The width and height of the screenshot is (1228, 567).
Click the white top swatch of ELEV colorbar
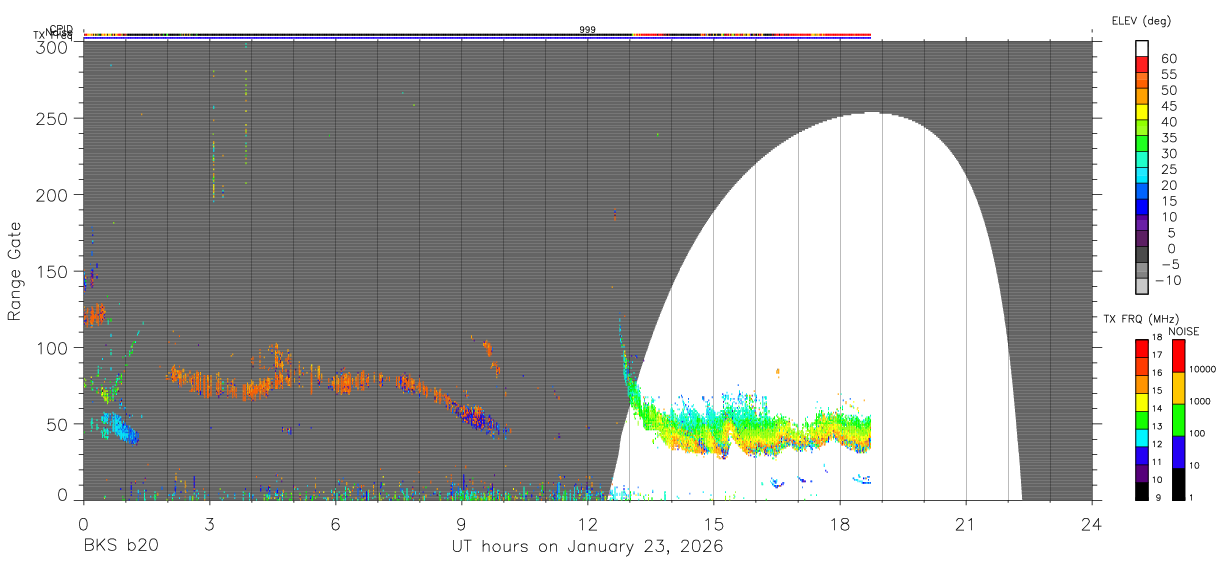coord(1142,49)
